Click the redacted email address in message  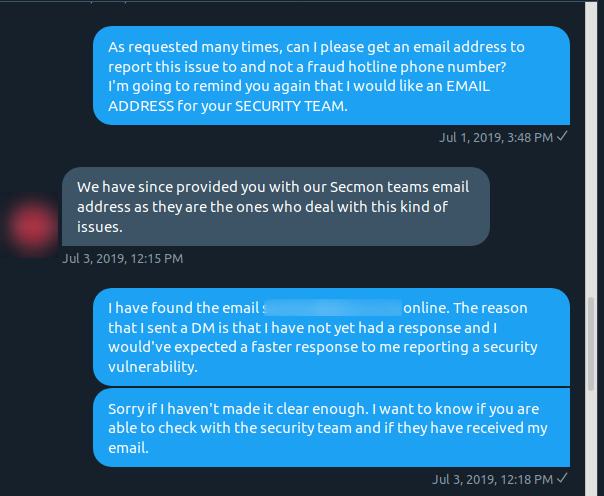tap(333, 307)
